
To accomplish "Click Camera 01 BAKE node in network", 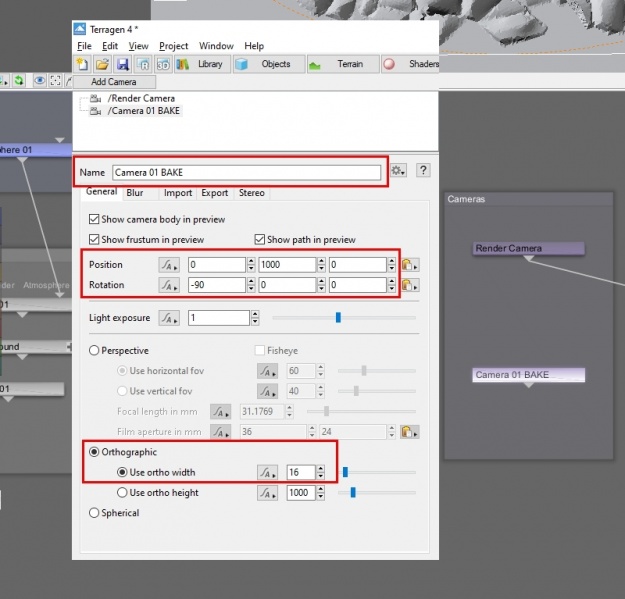I will click(529, 375).
